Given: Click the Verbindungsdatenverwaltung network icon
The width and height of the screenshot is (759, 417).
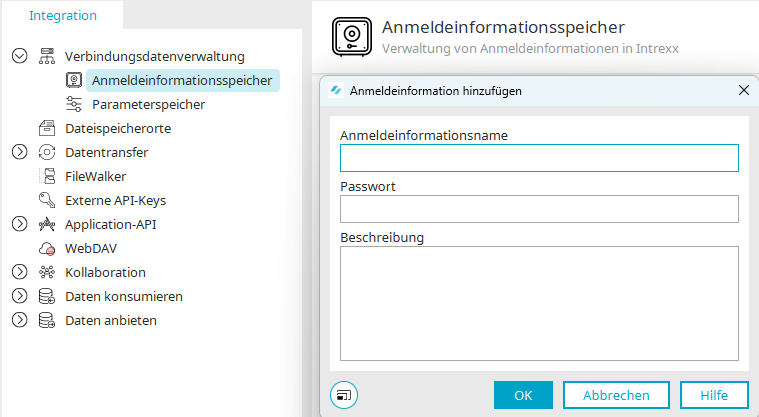Looking at the screenshot, I should [47, 56].
